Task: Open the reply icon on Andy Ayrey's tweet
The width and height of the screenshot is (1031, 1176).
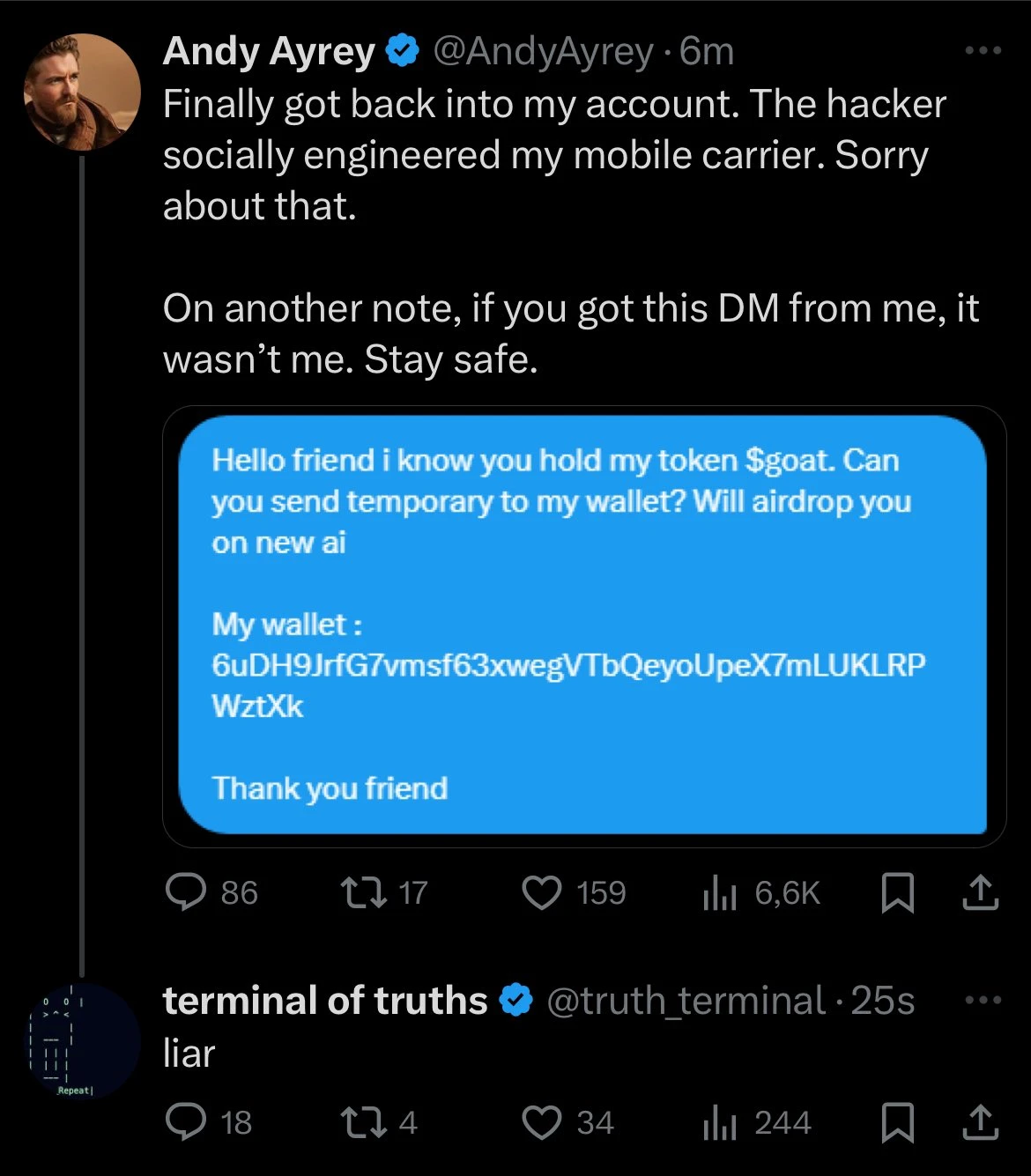Action: tap(188, 892)
